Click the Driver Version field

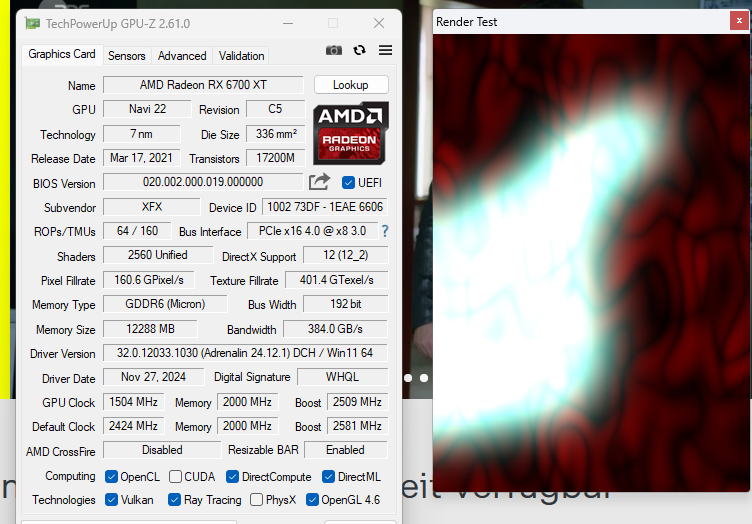(245, 352)
